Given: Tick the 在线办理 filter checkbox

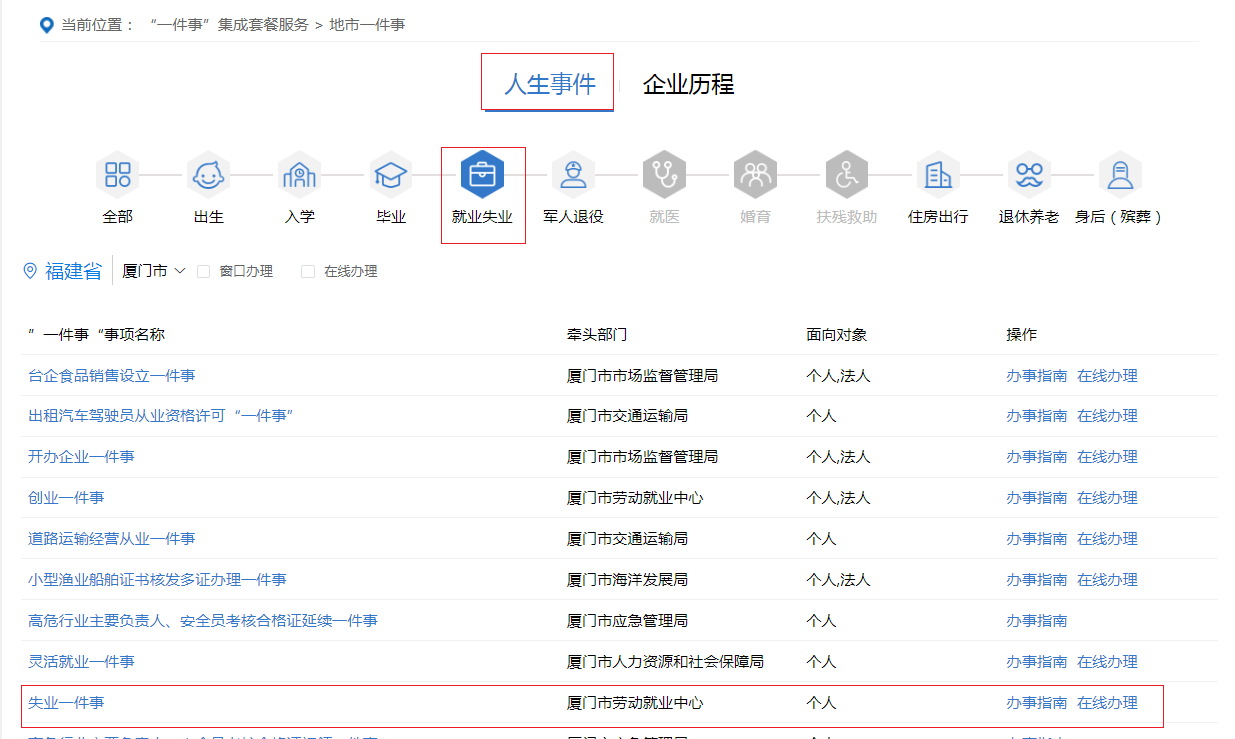Looking at the screenshot, I should (308, 271).
